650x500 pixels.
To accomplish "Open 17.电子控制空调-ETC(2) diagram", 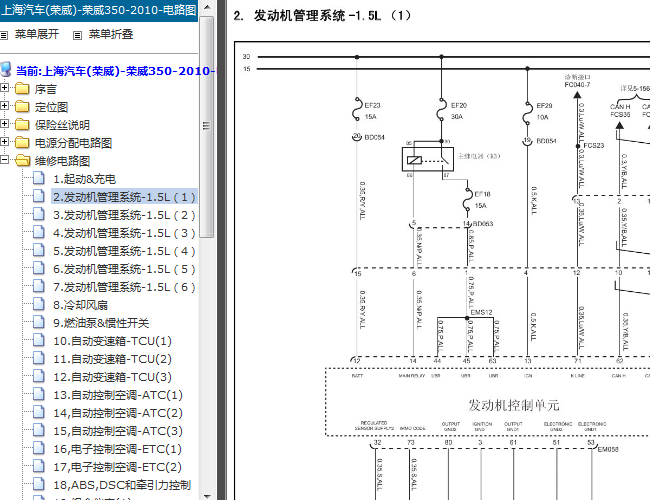I will coord(118,467).
